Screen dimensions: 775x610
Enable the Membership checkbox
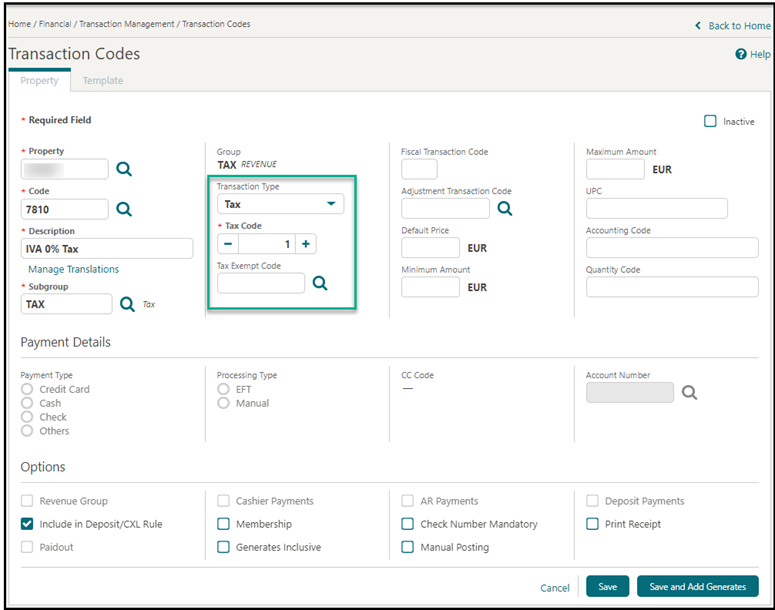click(223, 524)
